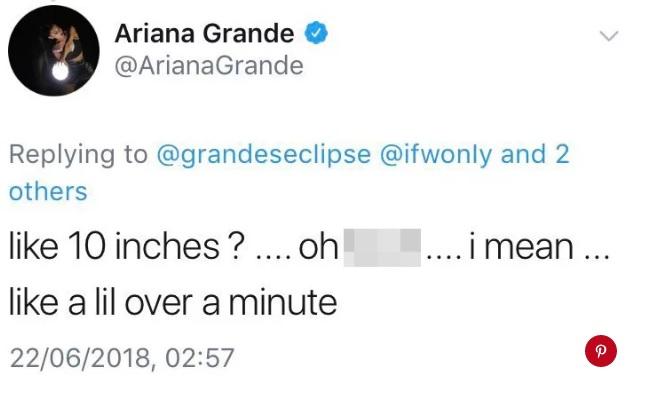Image resolution: width=663 pixels, height=415 pixels.
Task: Open the Ariana Grande display name
Action: [205, 34]
